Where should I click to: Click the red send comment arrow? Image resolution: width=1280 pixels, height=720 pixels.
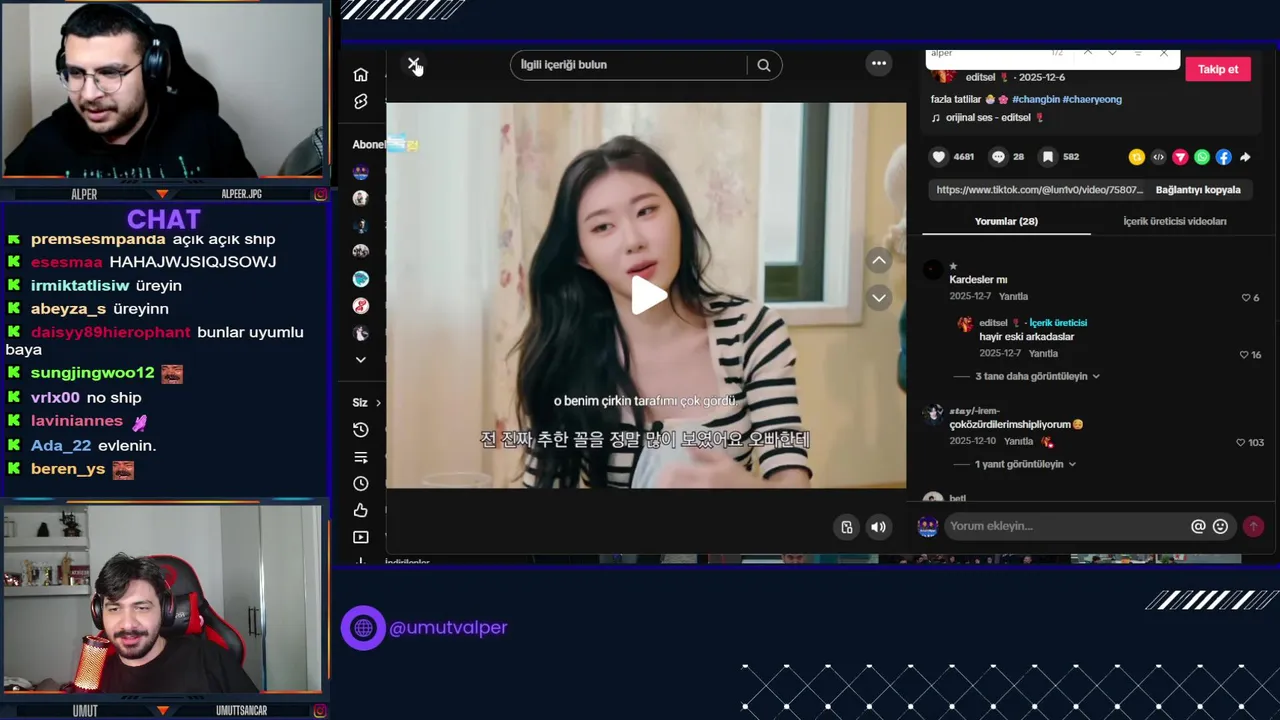click(x=1253, y=526)
